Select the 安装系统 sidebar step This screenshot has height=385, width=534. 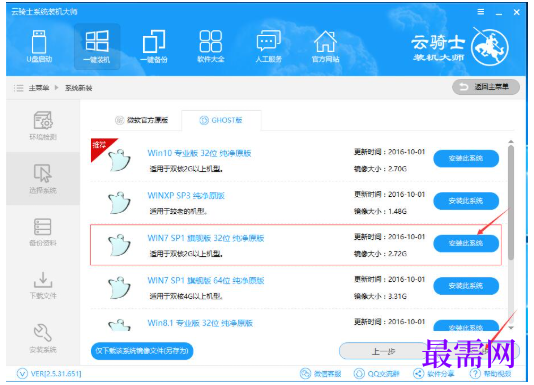pos(43,338)
